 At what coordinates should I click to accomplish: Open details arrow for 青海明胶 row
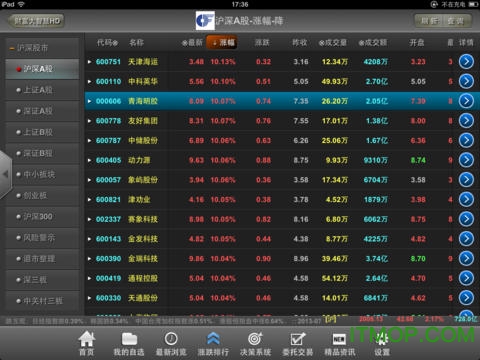click(466, 101)
